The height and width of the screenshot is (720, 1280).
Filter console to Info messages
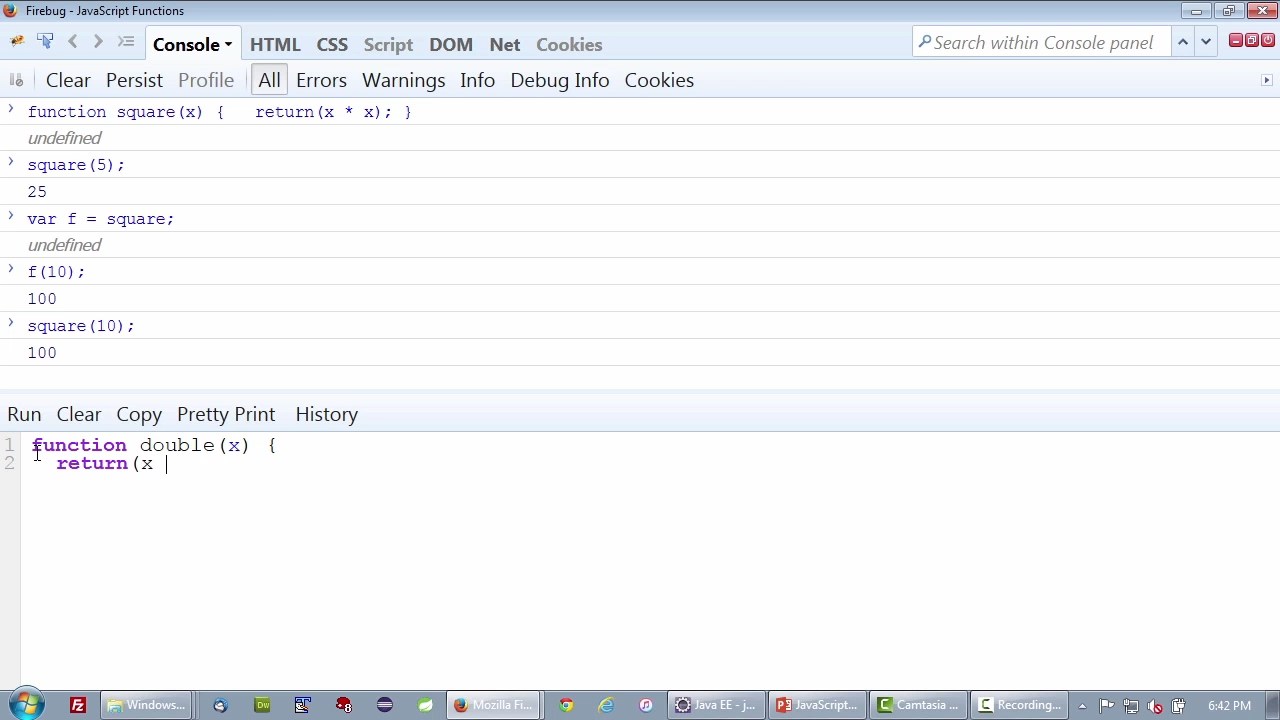(x=477, y=80)
